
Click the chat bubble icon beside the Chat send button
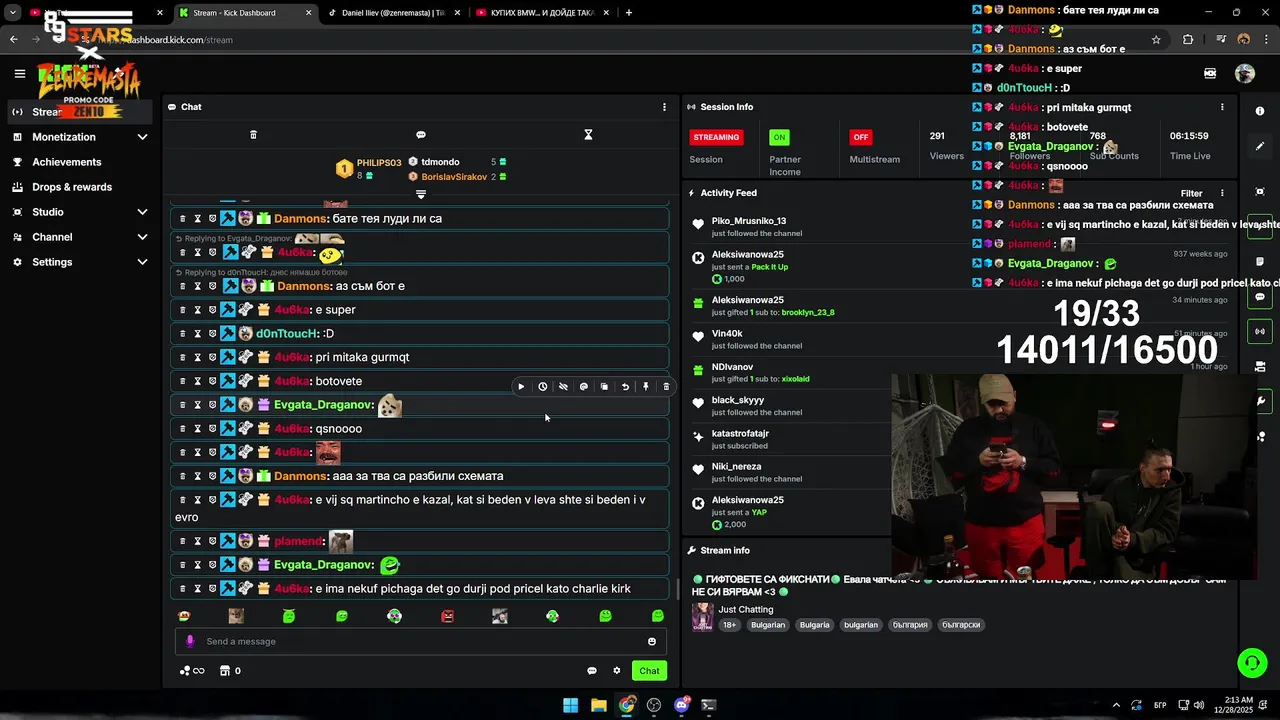coord(592,671)
